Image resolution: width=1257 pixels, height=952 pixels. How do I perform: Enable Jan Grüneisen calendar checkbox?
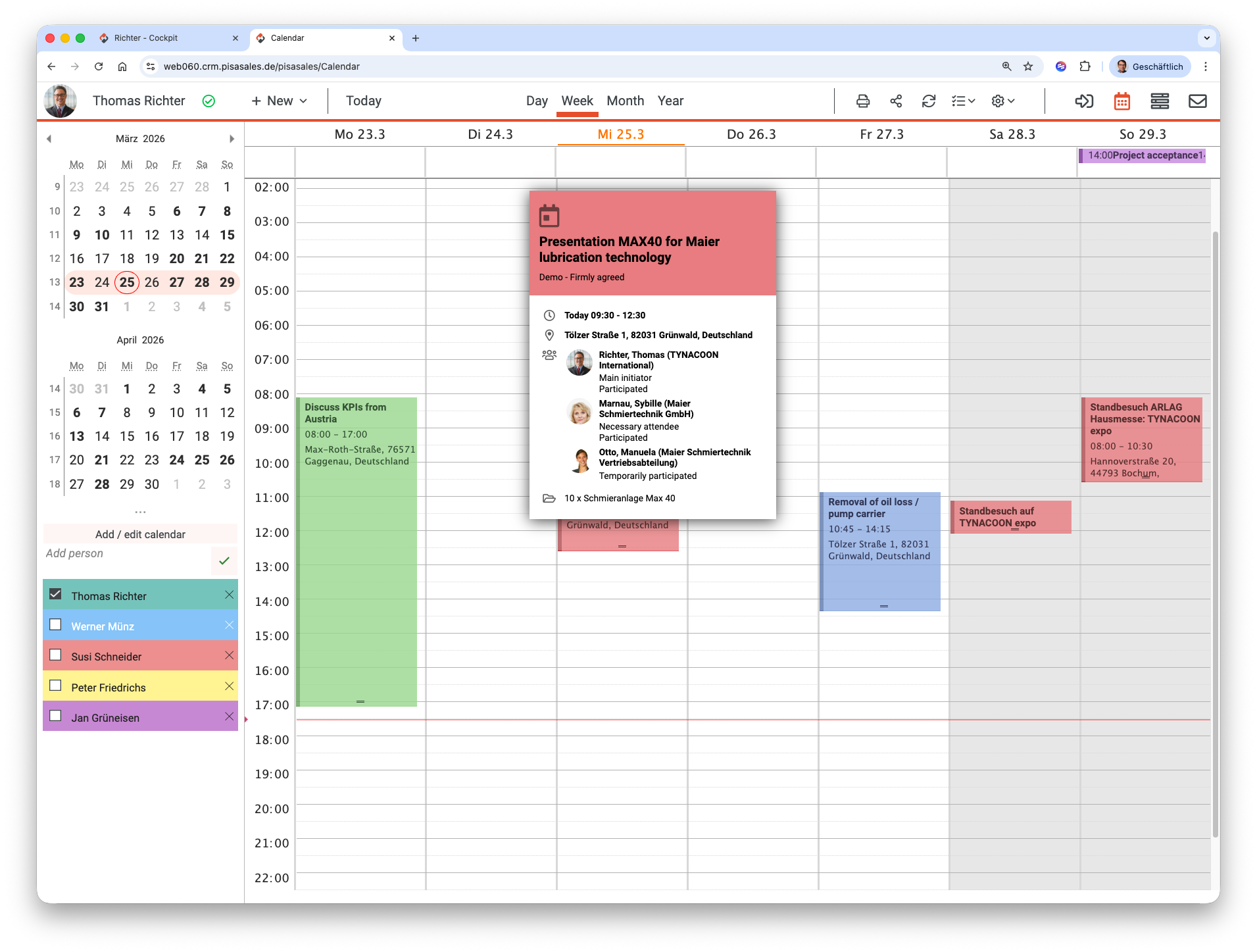[56, 716]
